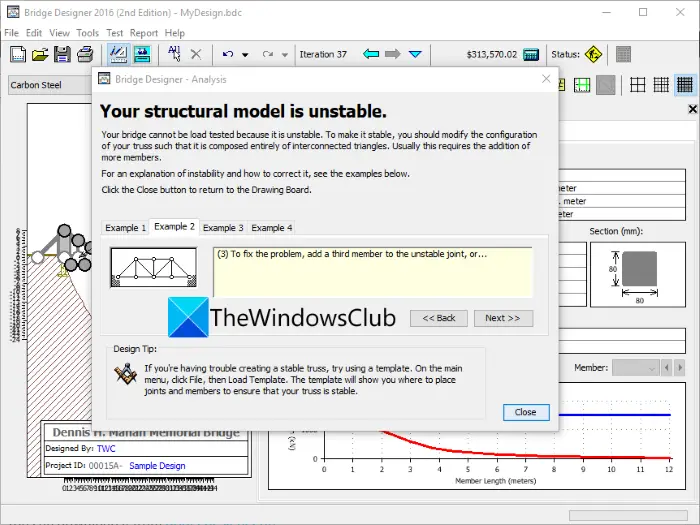Click the << Back button
The width and height of the screenshot is (700, 525).
(x=439, y=318)
